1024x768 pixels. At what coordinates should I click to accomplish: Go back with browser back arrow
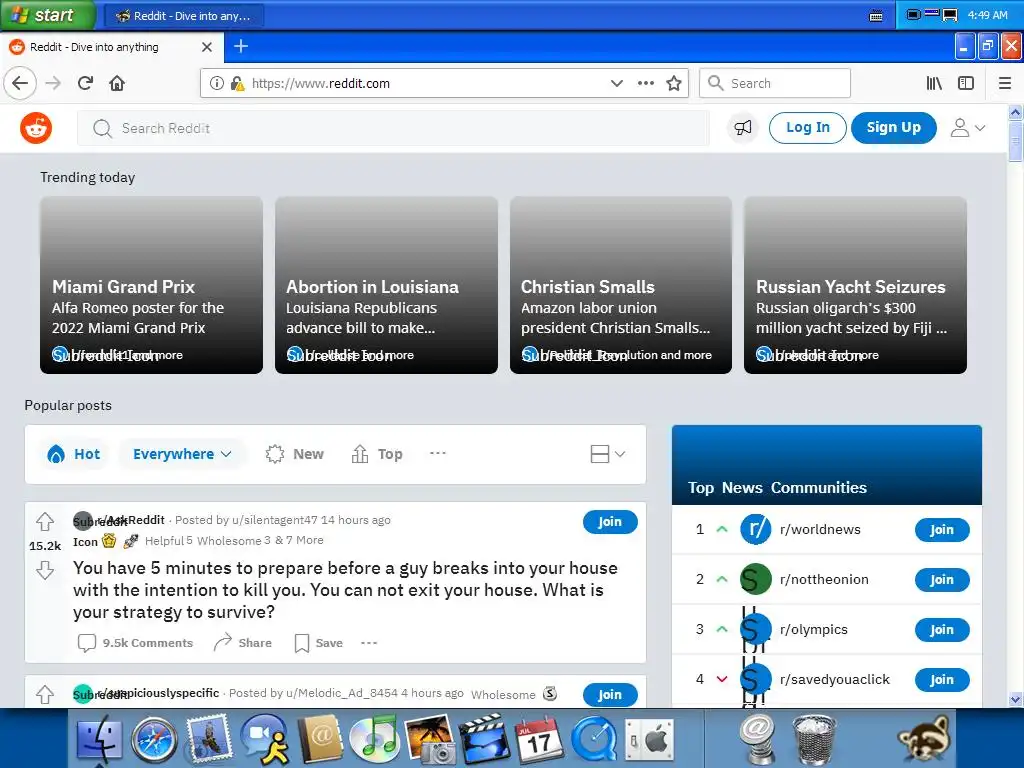click(20, 84)
